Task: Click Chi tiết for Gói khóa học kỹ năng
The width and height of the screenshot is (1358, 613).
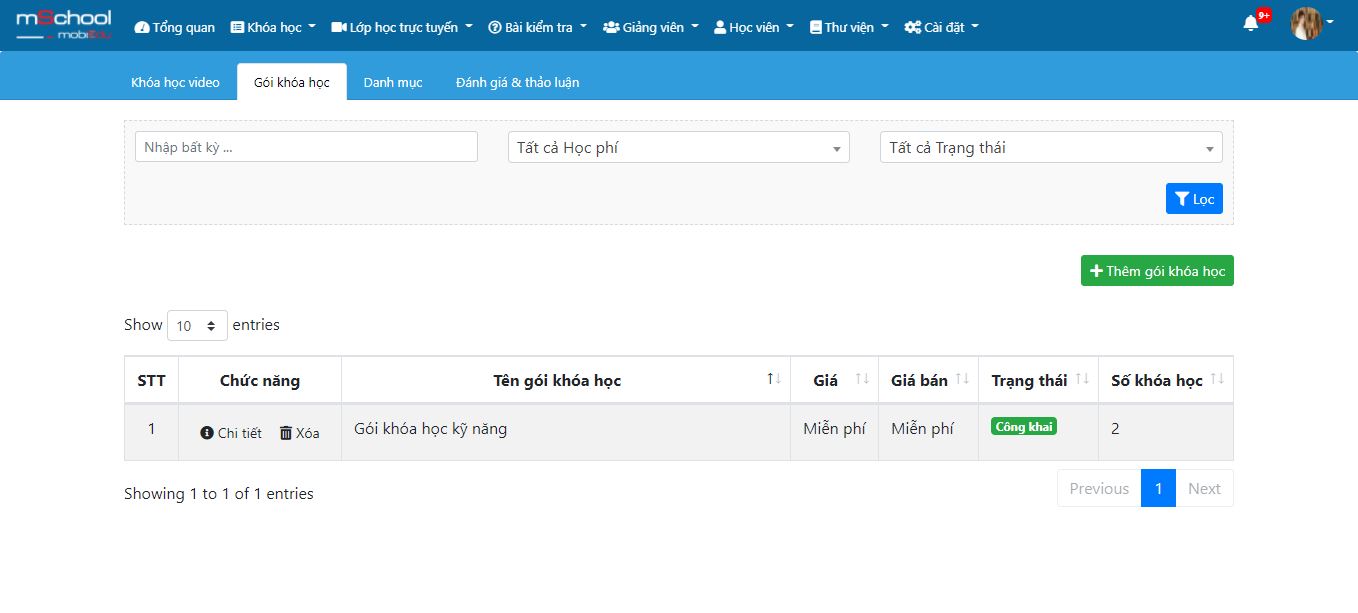Action: 231,433
